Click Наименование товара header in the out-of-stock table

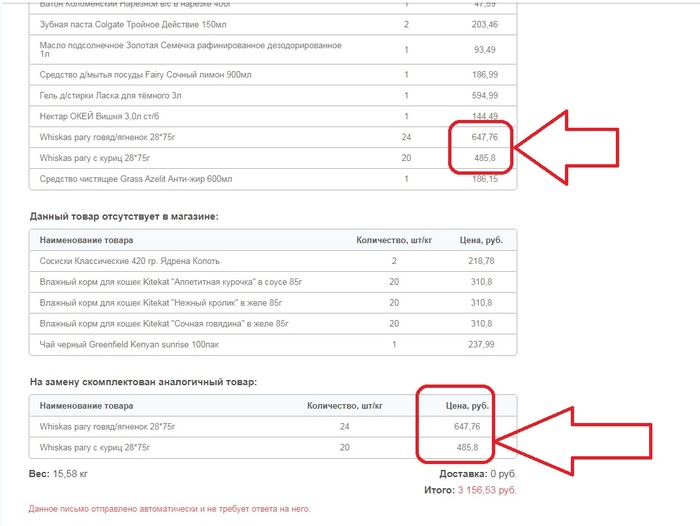click(x=86, y=240)
